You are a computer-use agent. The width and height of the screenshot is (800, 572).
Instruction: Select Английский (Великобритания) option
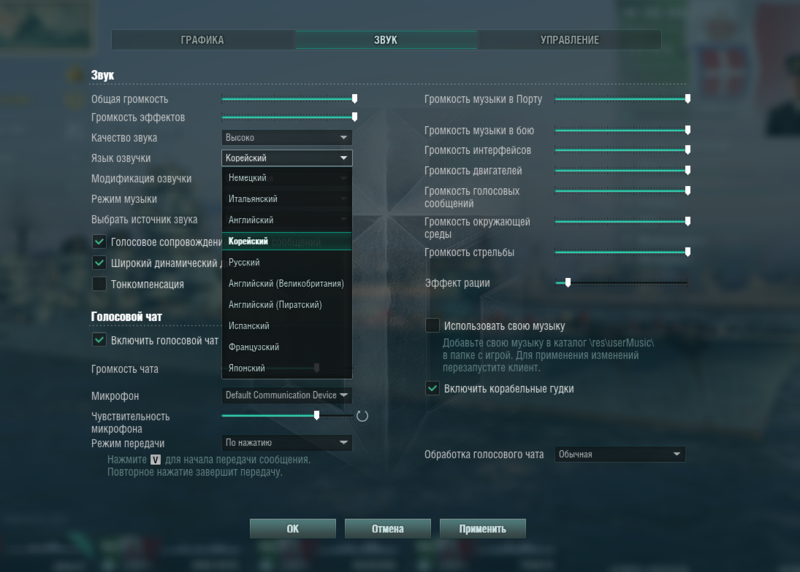(287, 284)
